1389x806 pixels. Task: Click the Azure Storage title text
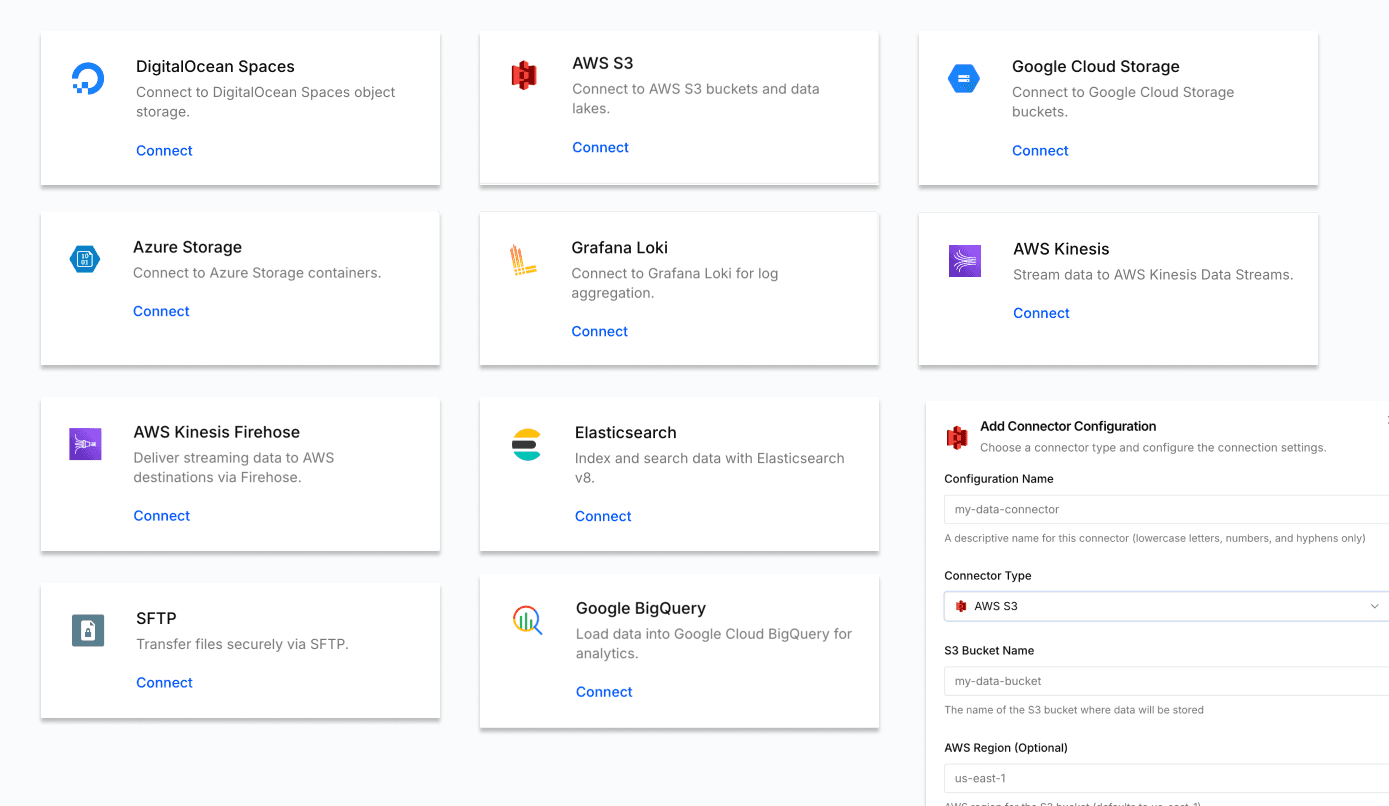pyautogui.click(x=187, y=247)
